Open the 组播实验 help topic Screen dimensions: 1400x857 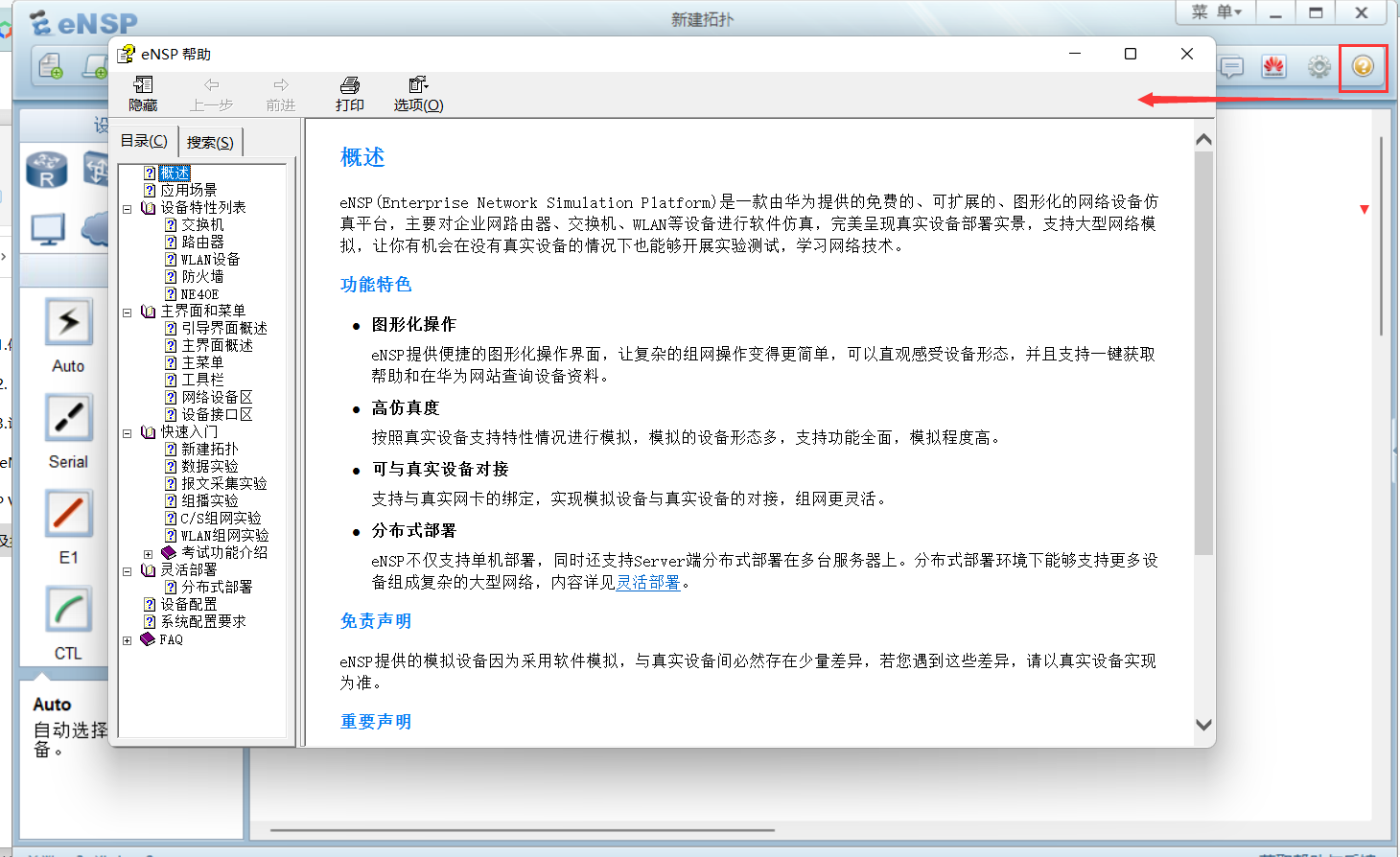click(209, 500)
